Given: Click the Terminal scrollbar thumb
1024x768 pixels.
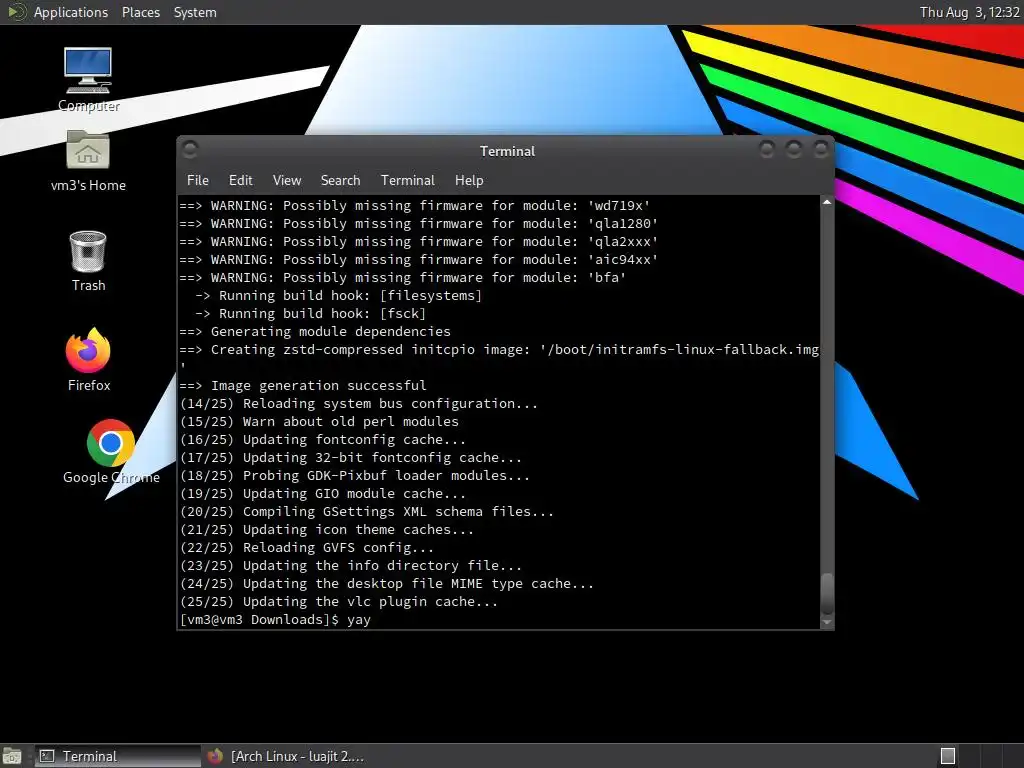Looking at the screenshot, I should click(827, 593).
